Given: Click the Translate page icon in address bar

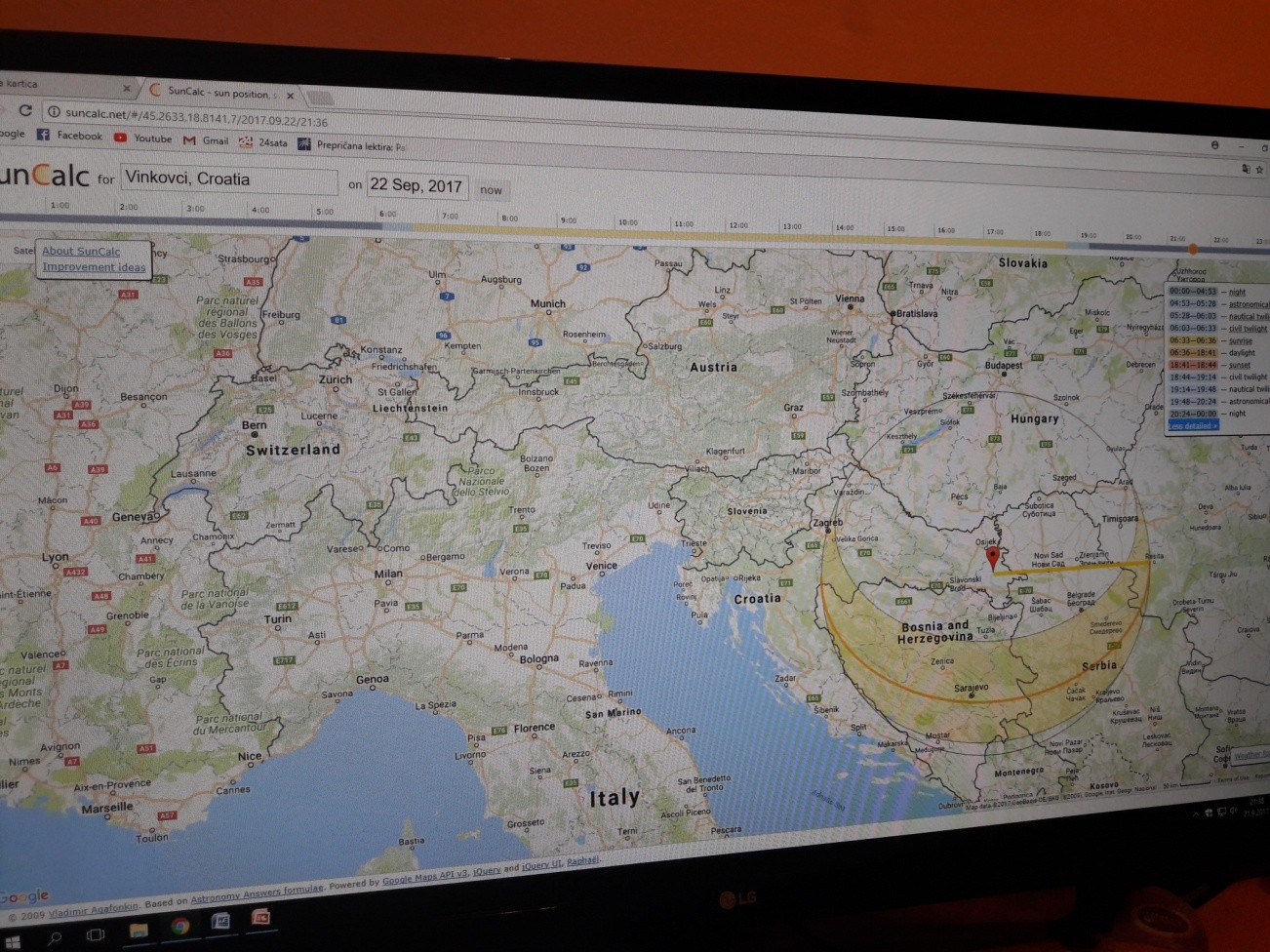Looking at the screenshot, I should pyautogui.click(x=1245, y=170).
